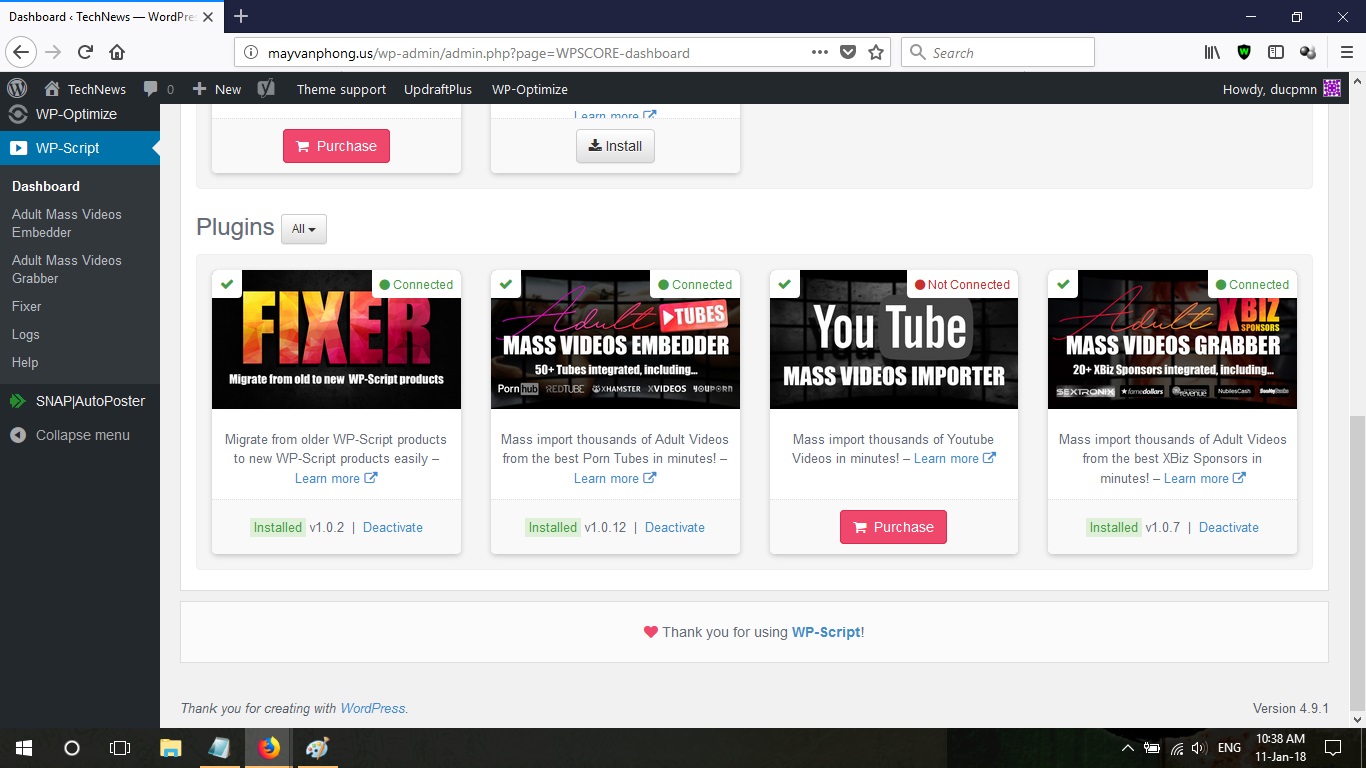
Task: Deactivate the Fixer plugin
Action: [x=393, y=527]
